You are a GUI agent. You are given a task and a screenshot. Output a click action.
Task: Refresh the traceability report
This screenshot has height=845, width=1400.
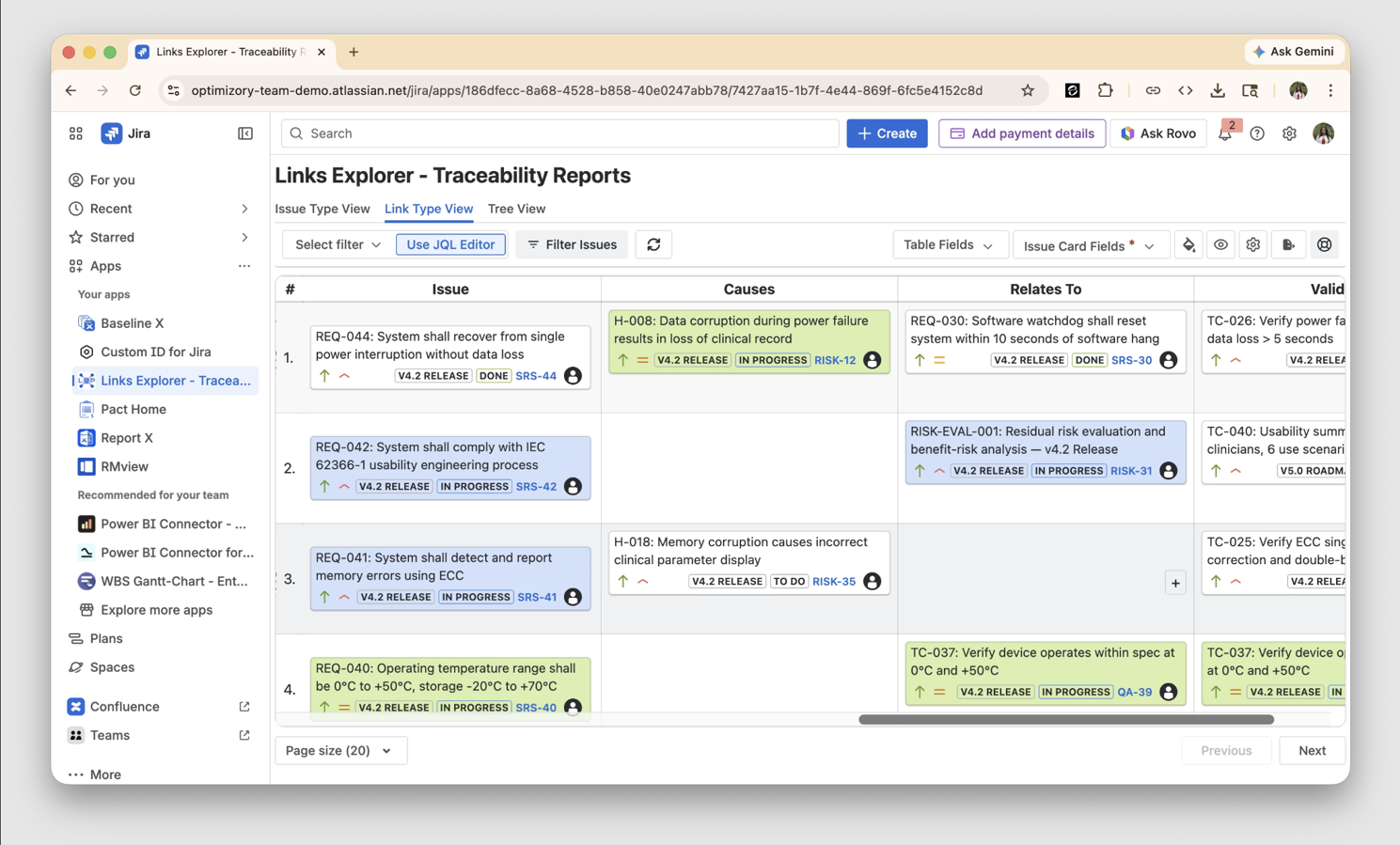pyautogui.click(x=653, y=245)
